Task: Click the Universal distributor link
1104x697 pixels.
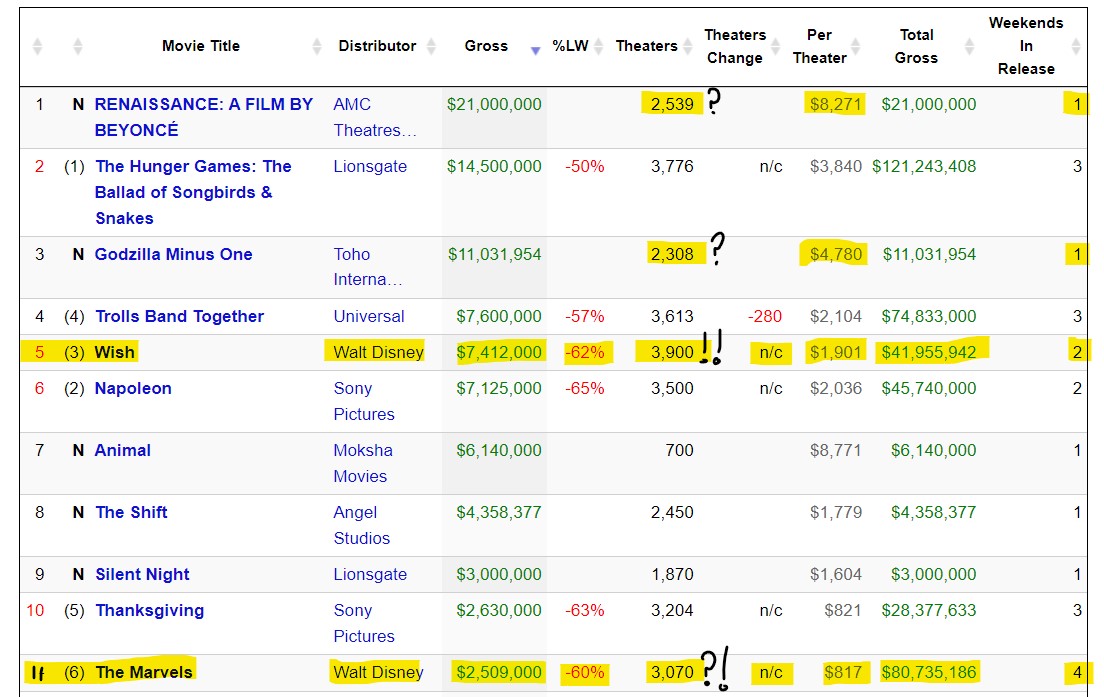Action: tap(369, 316)
